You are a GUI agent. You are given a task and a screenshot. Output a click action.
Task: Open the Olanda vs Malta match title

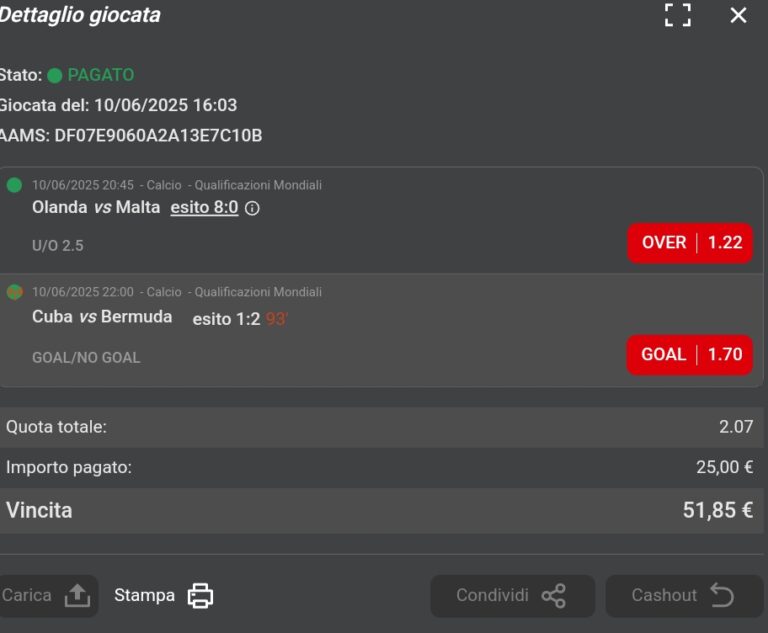point(96,207)
